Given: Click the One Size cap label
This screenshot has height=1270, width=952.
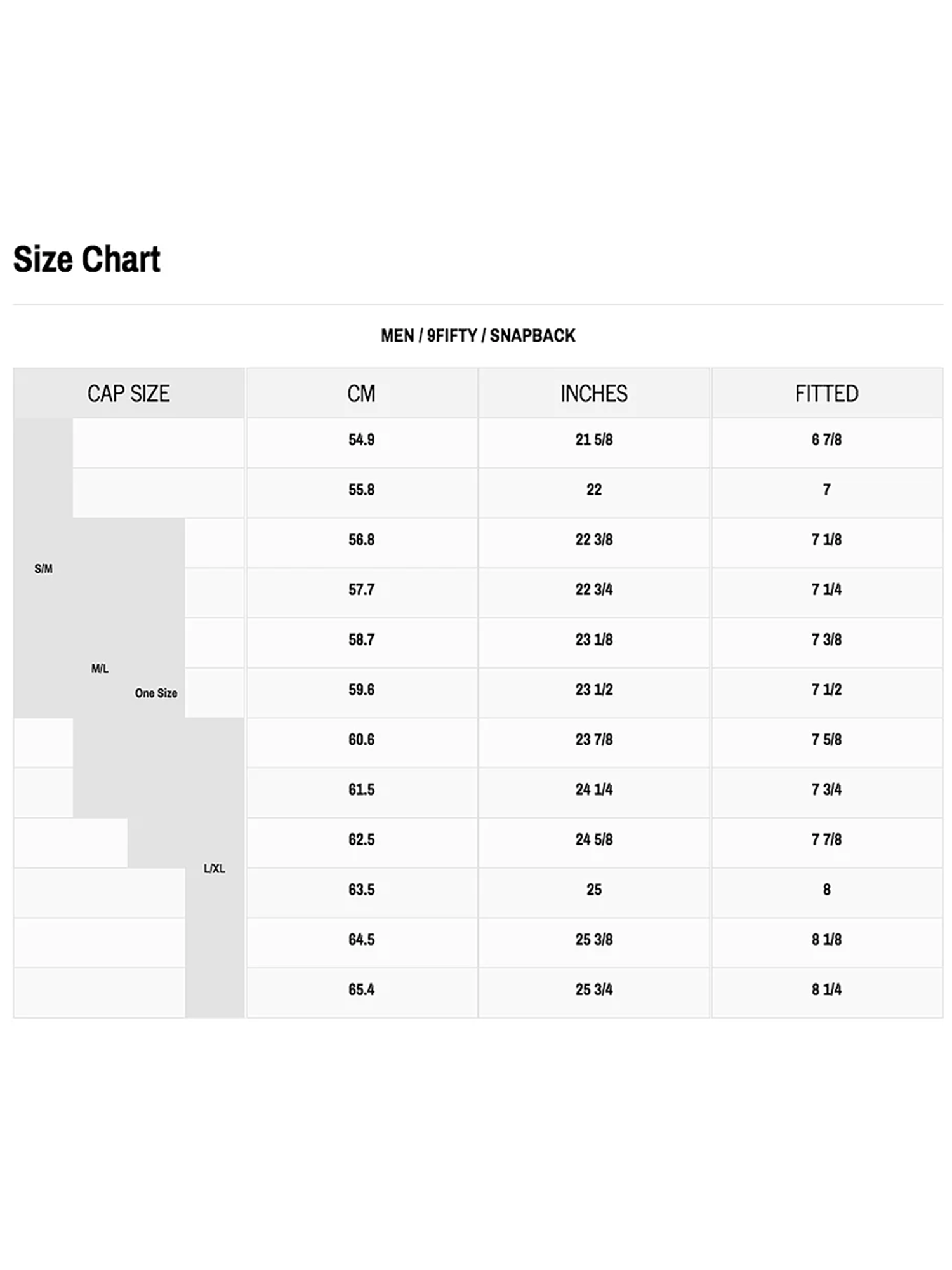Looking at the screenshot, I should 155,693.
